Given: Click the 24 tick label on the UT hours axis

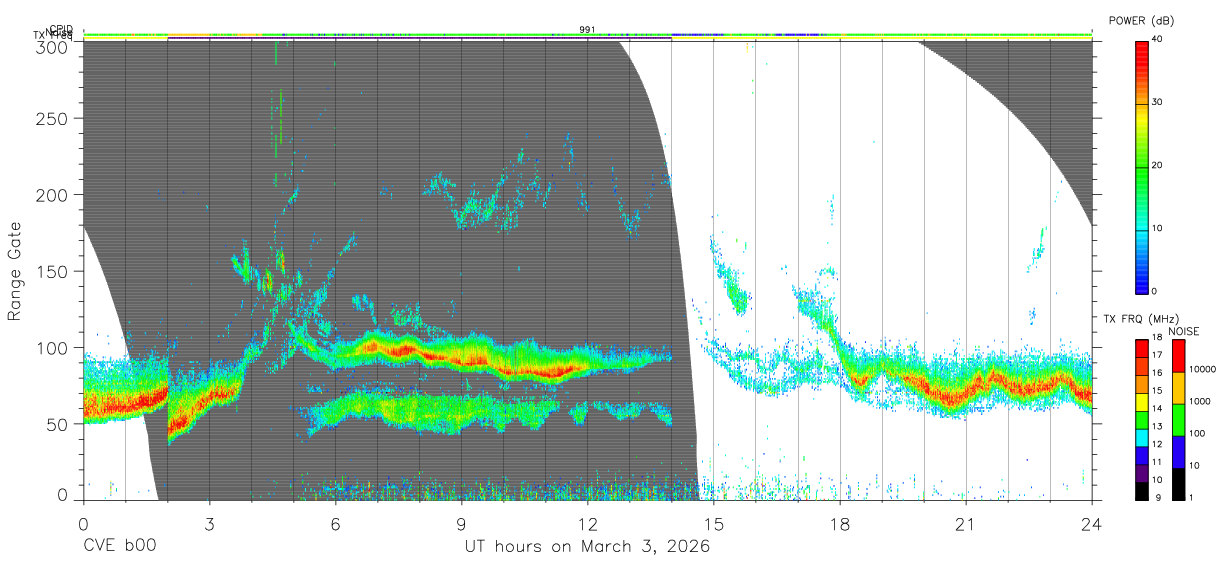Looking at the screenshot, I should coord(1091,524).
